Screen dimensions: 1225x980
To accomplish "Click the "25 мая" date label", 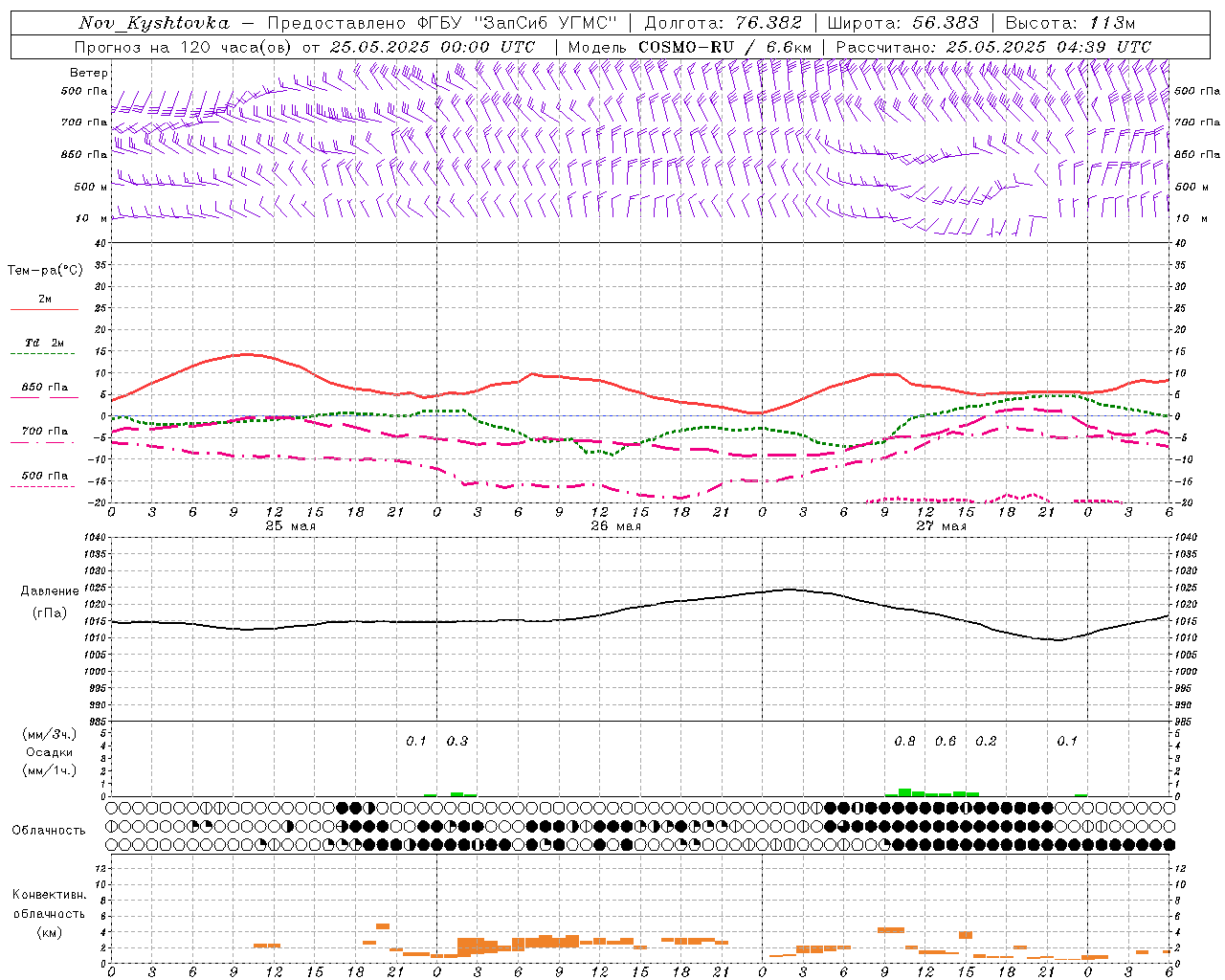I will 290,525.
